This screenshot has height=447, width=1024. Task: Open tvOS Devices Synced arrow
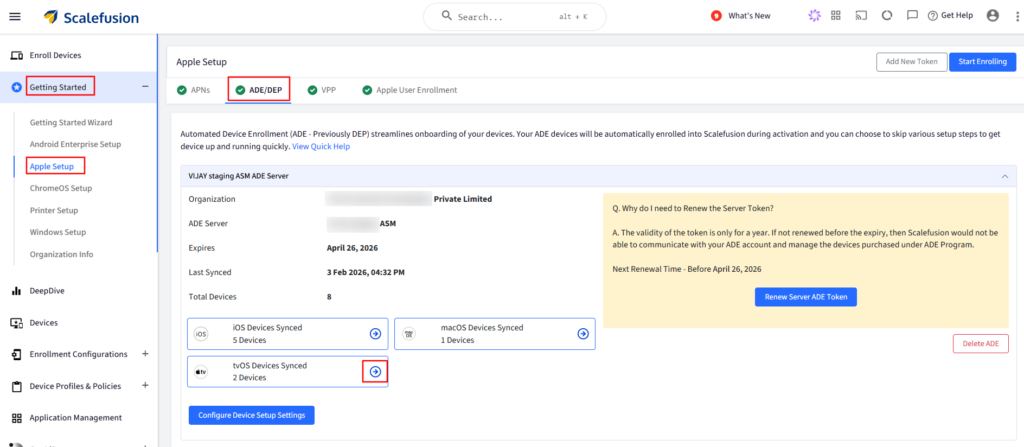[x=375, y=372]
